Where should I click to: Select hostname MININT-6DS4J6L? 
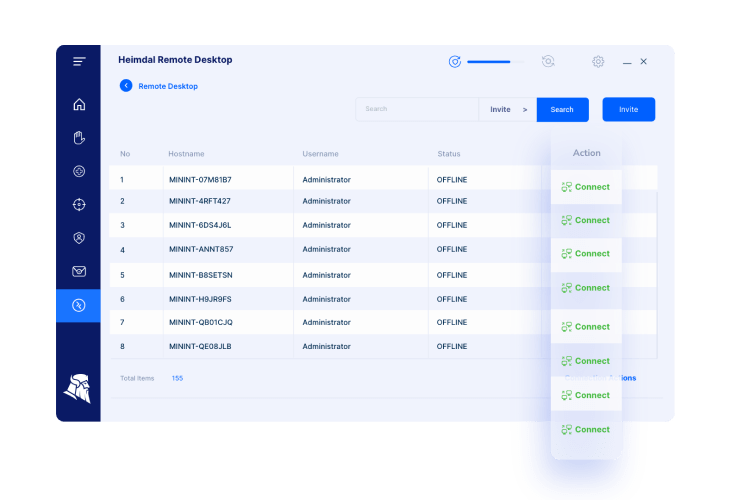[x=200, y=225]
